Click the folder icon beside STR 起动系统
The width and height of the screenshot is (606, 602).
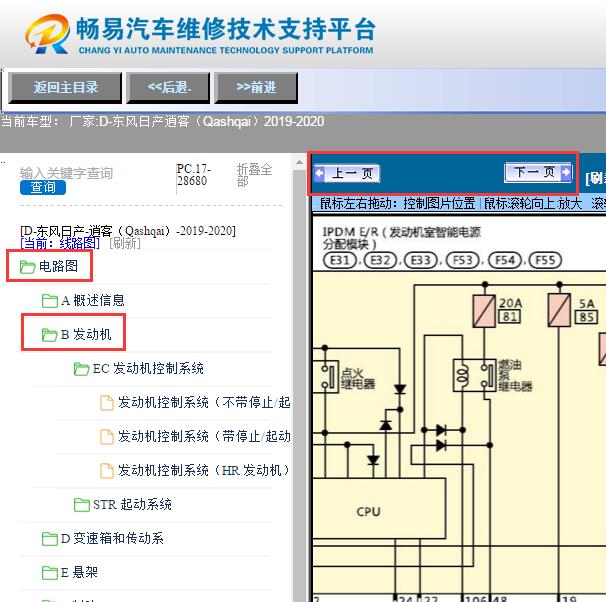coord(82,505)
